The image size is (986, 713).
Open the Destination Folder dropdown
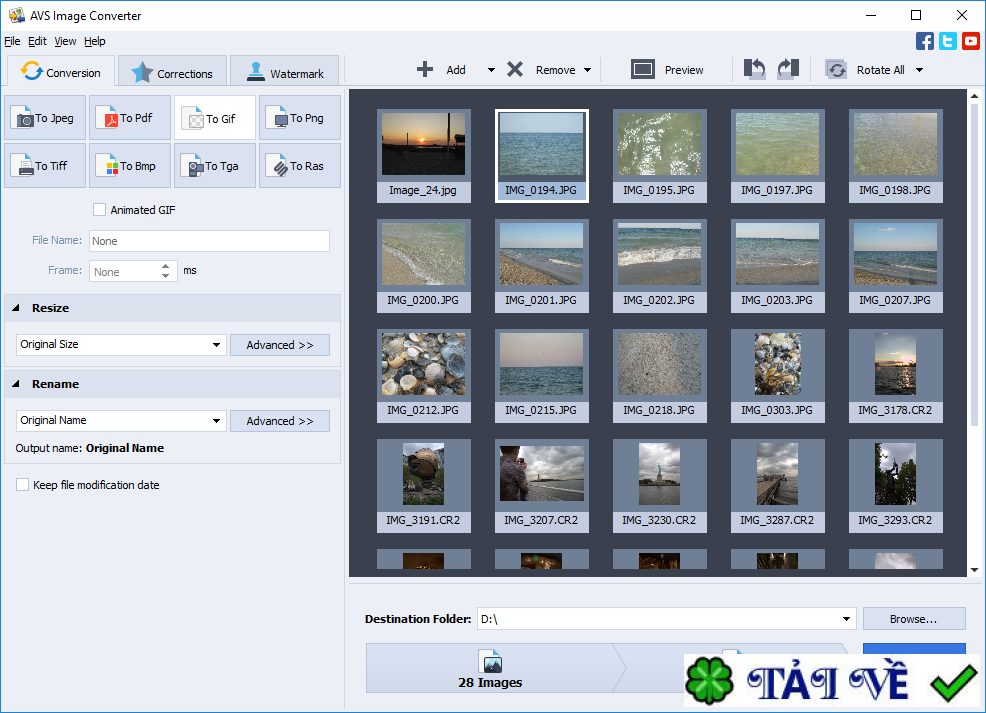(845, 618)
